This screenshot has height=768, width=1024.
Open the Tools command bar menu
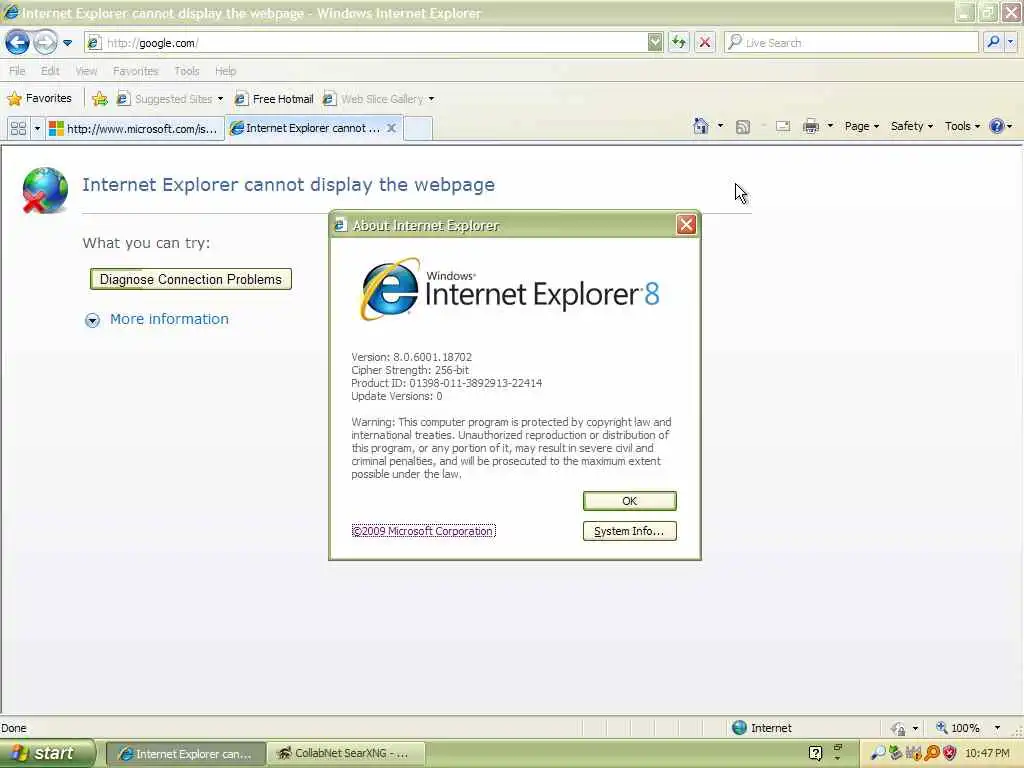(x=962, y=126)
